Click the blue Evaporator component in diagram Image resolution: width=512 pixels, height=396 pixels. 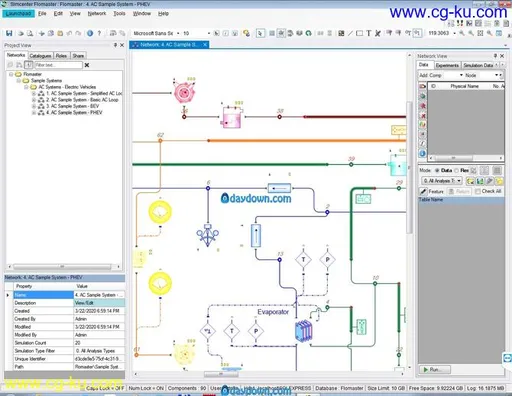click(303, 331)
